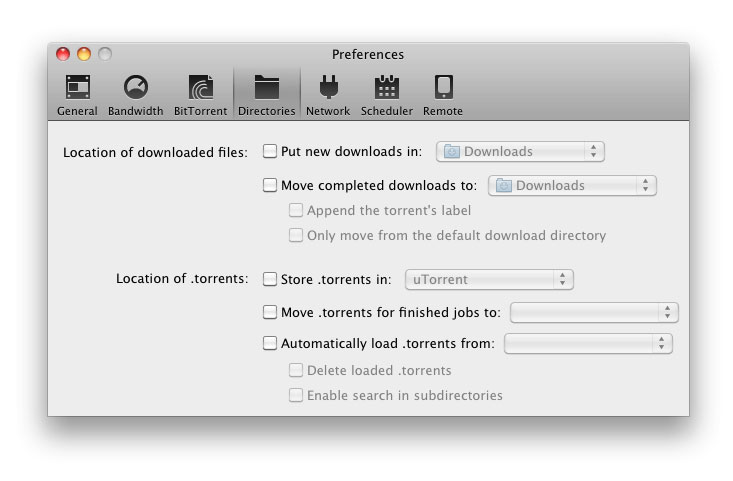Screen dimensions: 733x481
Task: Open the automatic load folder dropdown
Action: tap(588, 343)
